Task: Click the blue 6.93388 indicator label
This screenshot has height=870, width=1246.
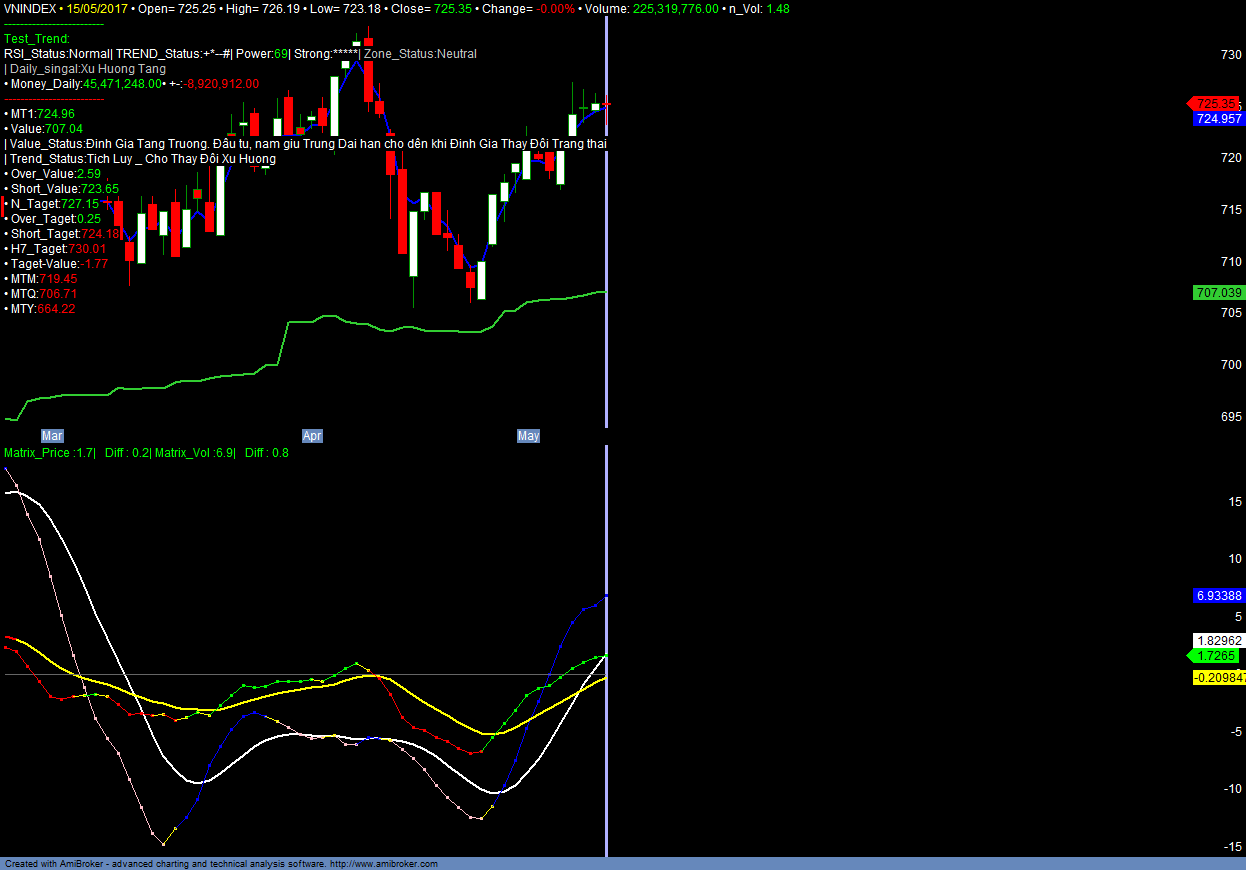Action: (1218, 596)
